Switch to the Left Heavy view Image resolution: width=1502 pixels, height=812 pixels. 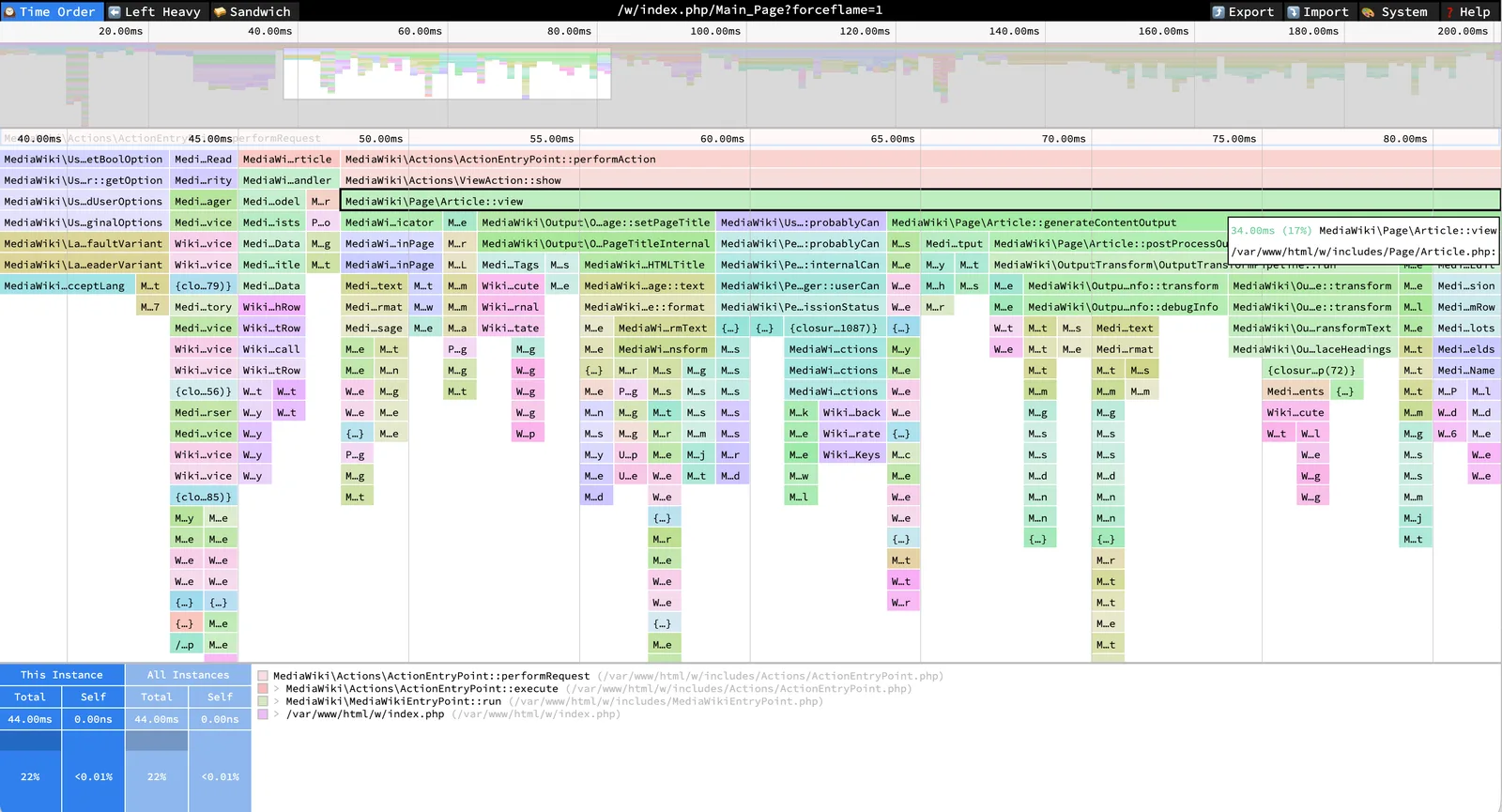click(x=154, y=11)
